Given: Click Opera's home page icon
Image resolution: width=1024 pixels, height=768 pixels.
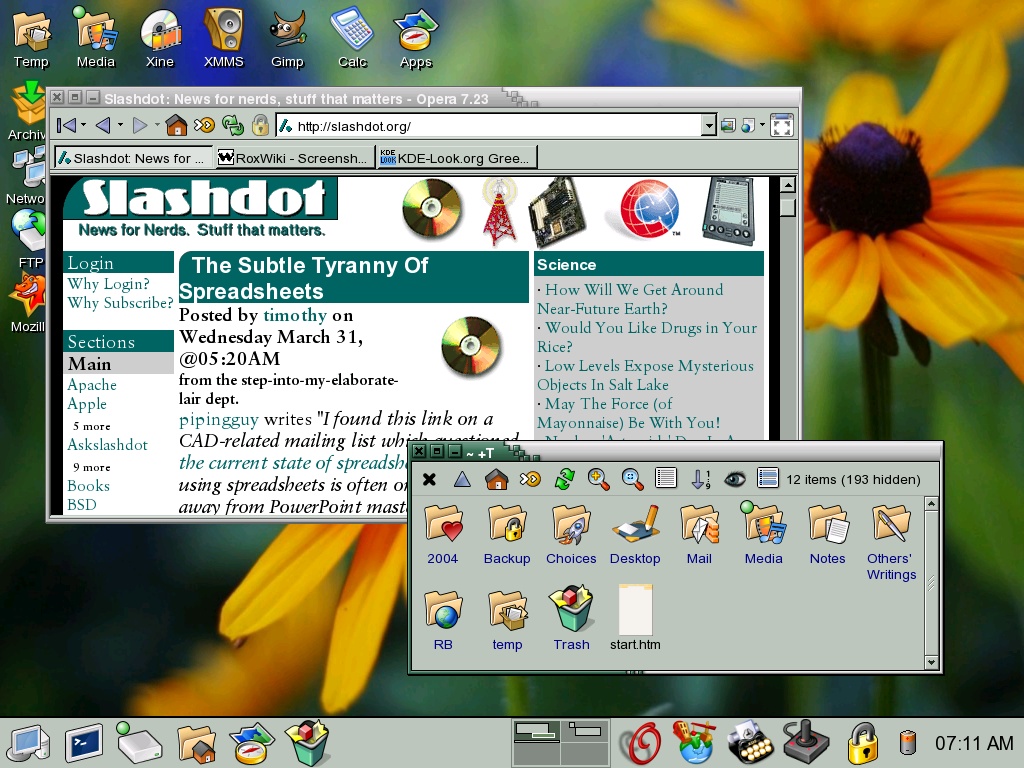Looking at the screenshot, I should pos(176,125).
